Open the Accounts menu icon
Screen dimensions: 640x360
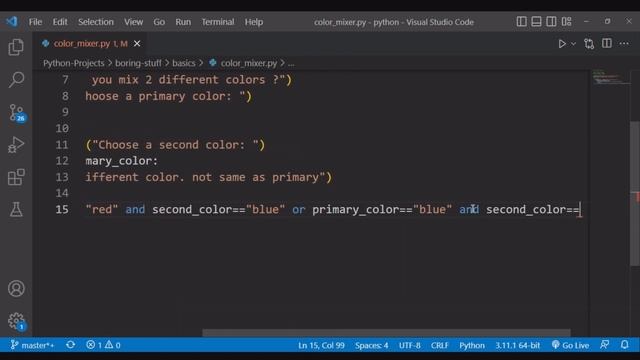click(x=16, y=289)
